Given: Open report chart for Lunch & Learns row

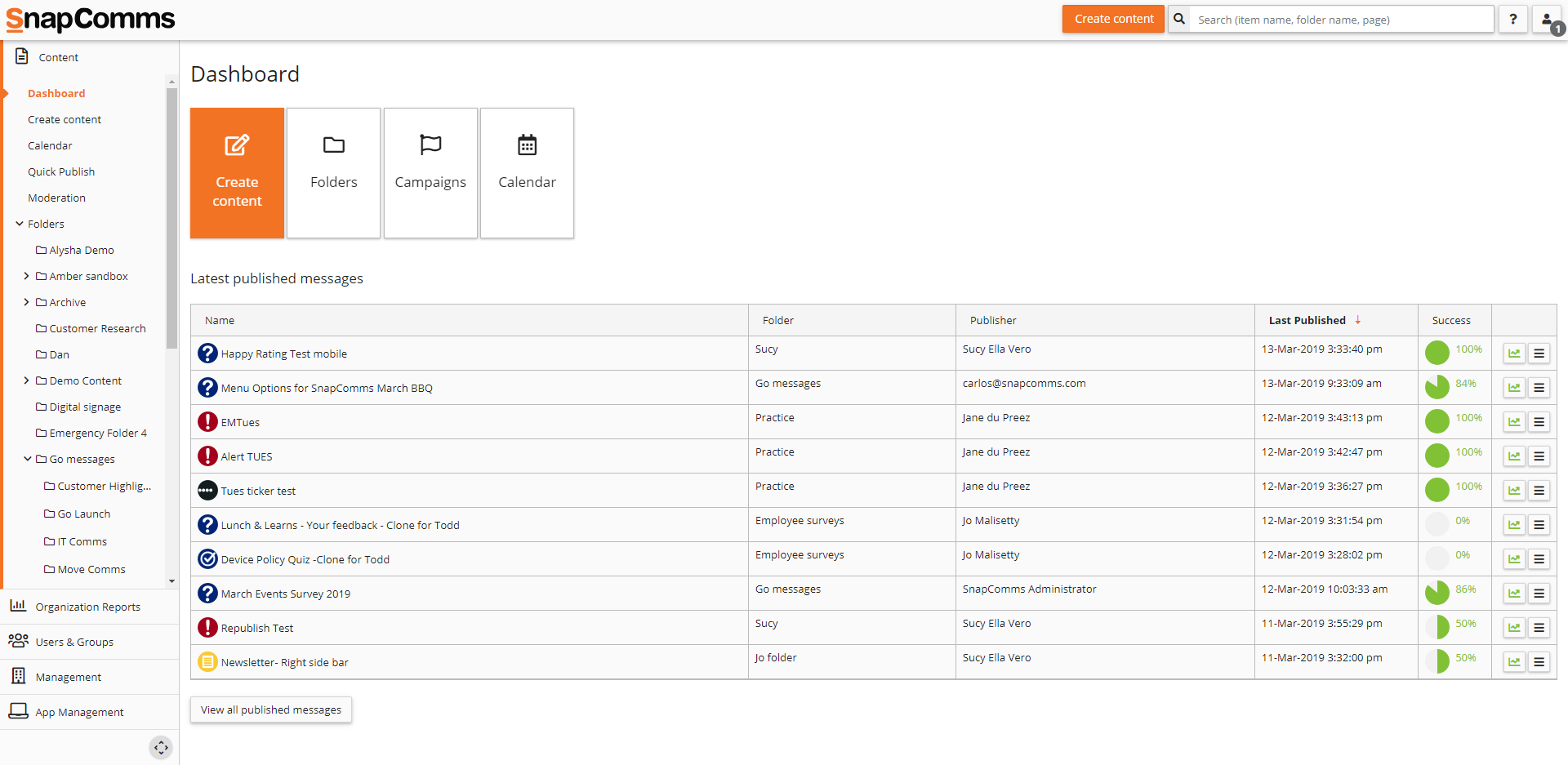Looking at the screenshot, I should 1514,525.
